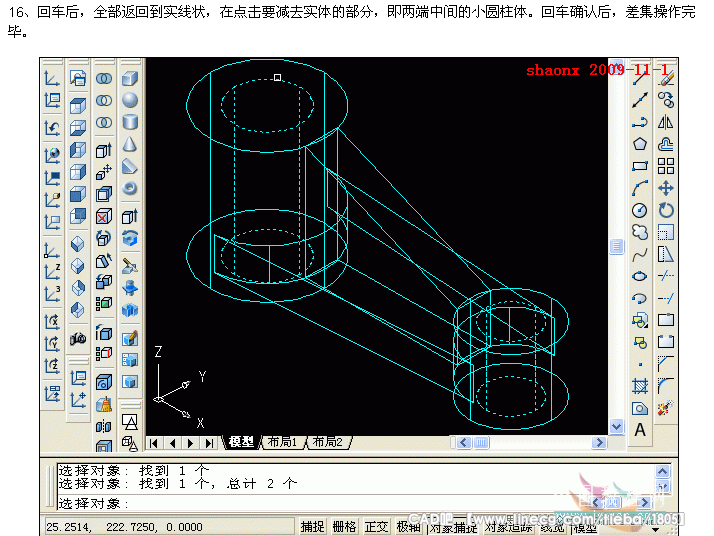Restore the previous UCS
This screenshot has height=536, width=714.
coord(52,128)
